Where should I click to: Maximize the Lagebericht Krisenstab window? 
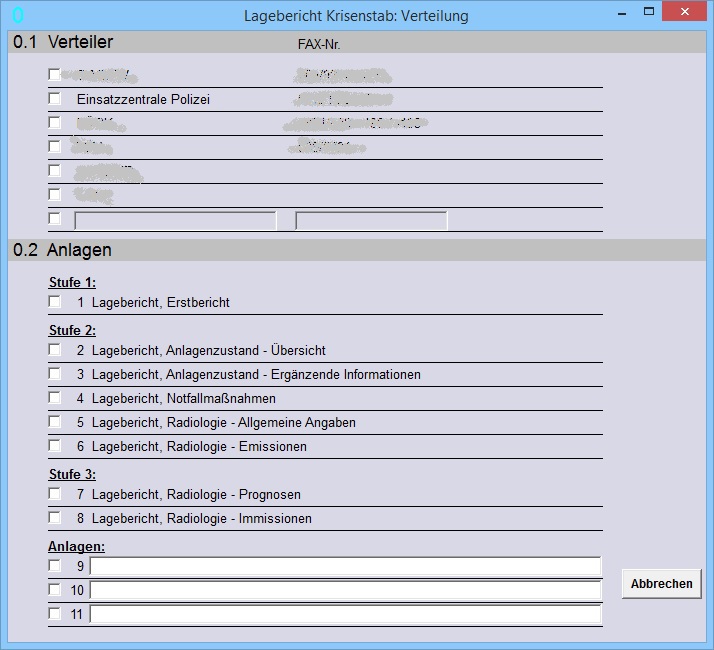(x=649, y=12)
